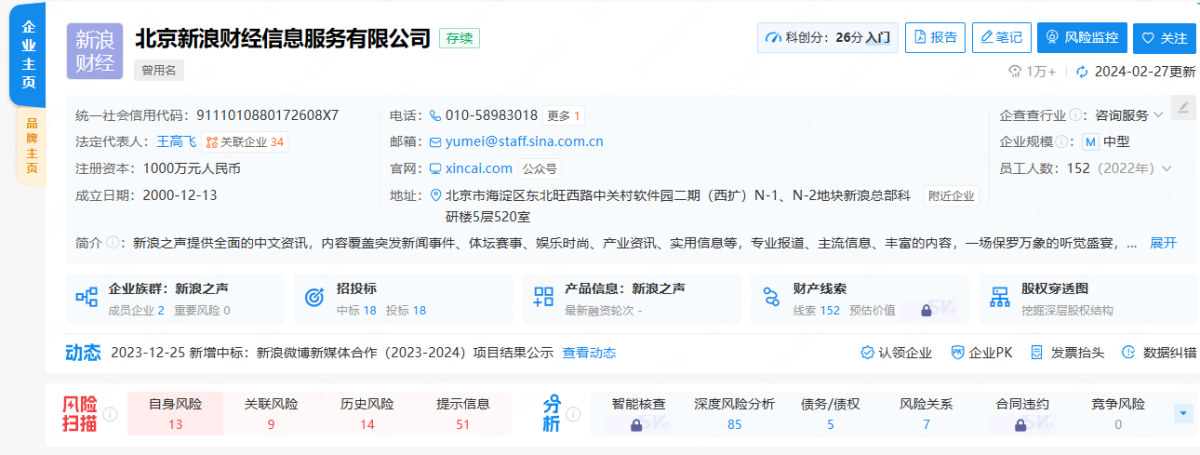Click the info icon beside 分析

pyautogui.click(x=573, y=413)
